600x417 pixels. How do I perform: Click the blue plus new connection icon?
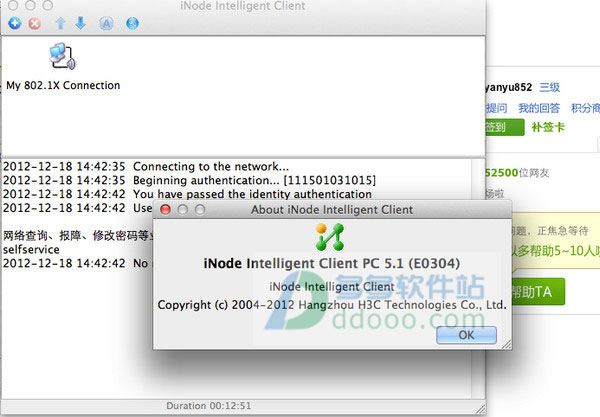tap(15, 23)
